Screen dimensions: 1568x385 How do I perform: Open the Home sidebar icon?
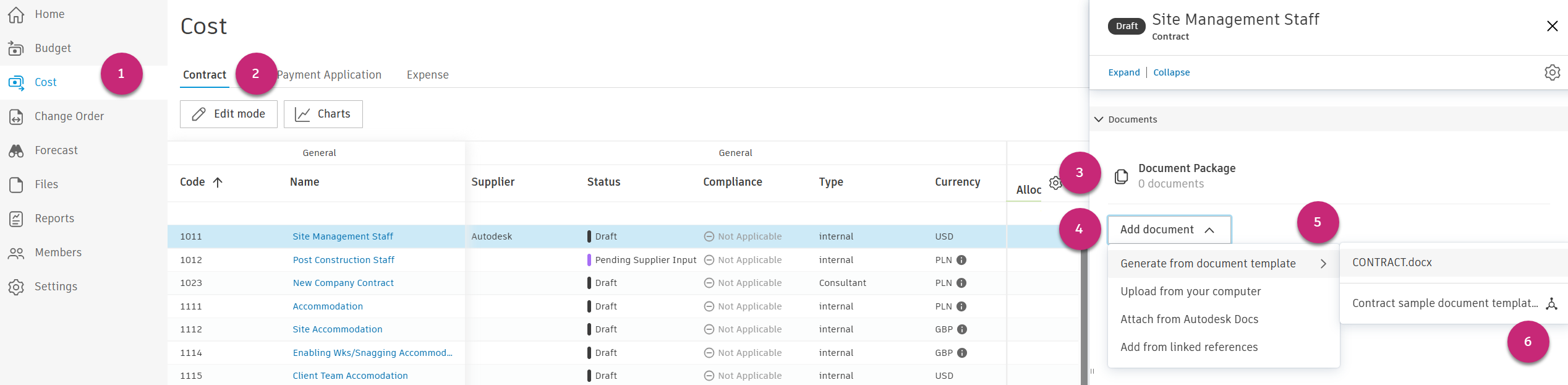(16, 14)
